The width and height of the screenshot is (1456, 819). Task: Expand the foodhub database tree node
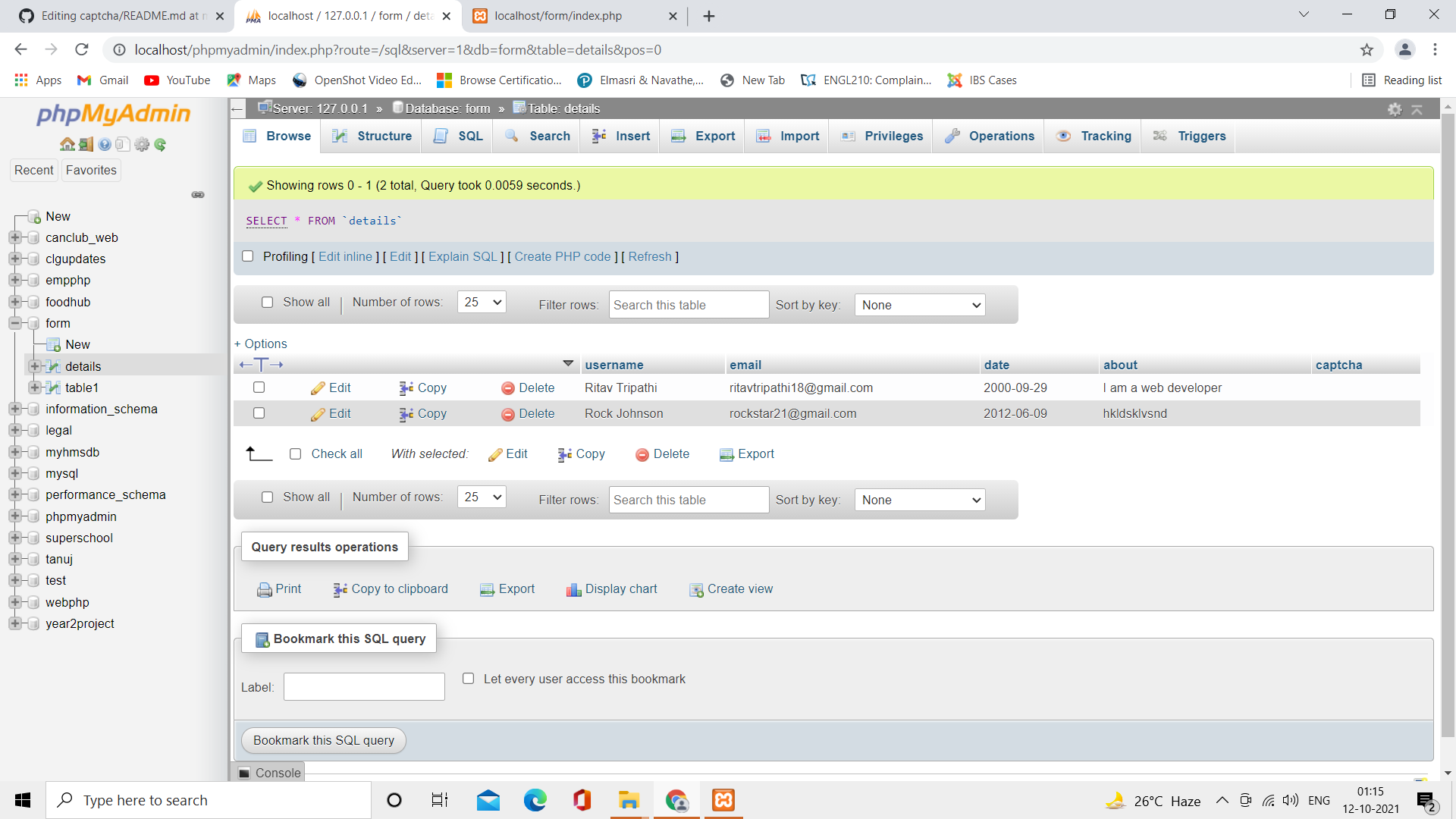coord(14,302)
